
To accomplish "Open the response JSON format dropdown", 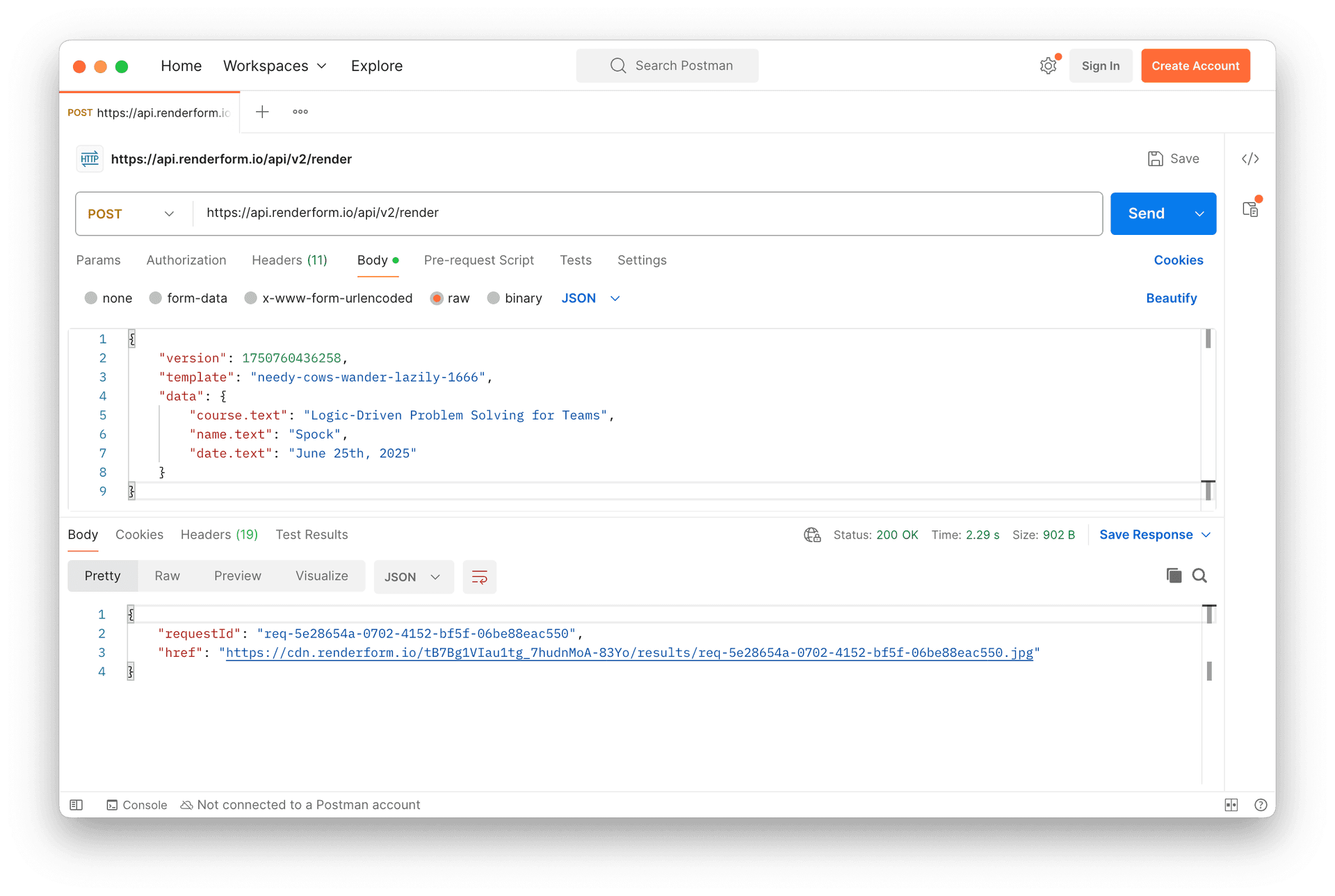I will 413,577.
